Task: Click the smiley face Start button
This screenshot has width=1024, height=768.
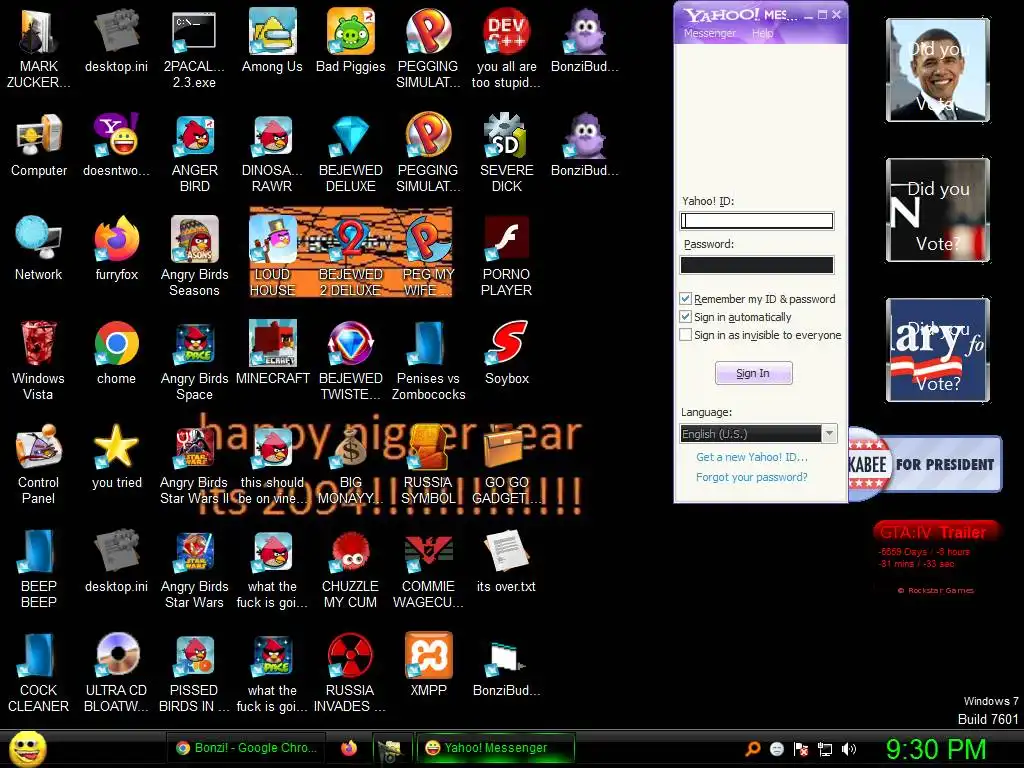Action: point(28,749)
